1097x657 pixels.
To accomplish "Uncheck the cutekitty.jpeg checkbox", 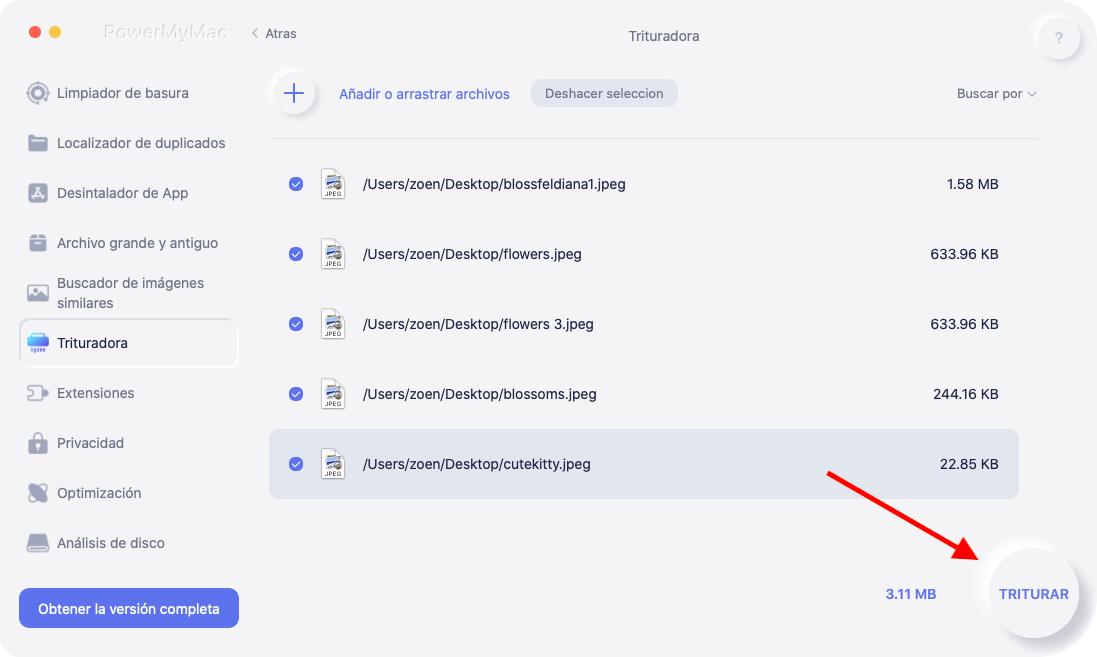I will (x=296, y=464).
